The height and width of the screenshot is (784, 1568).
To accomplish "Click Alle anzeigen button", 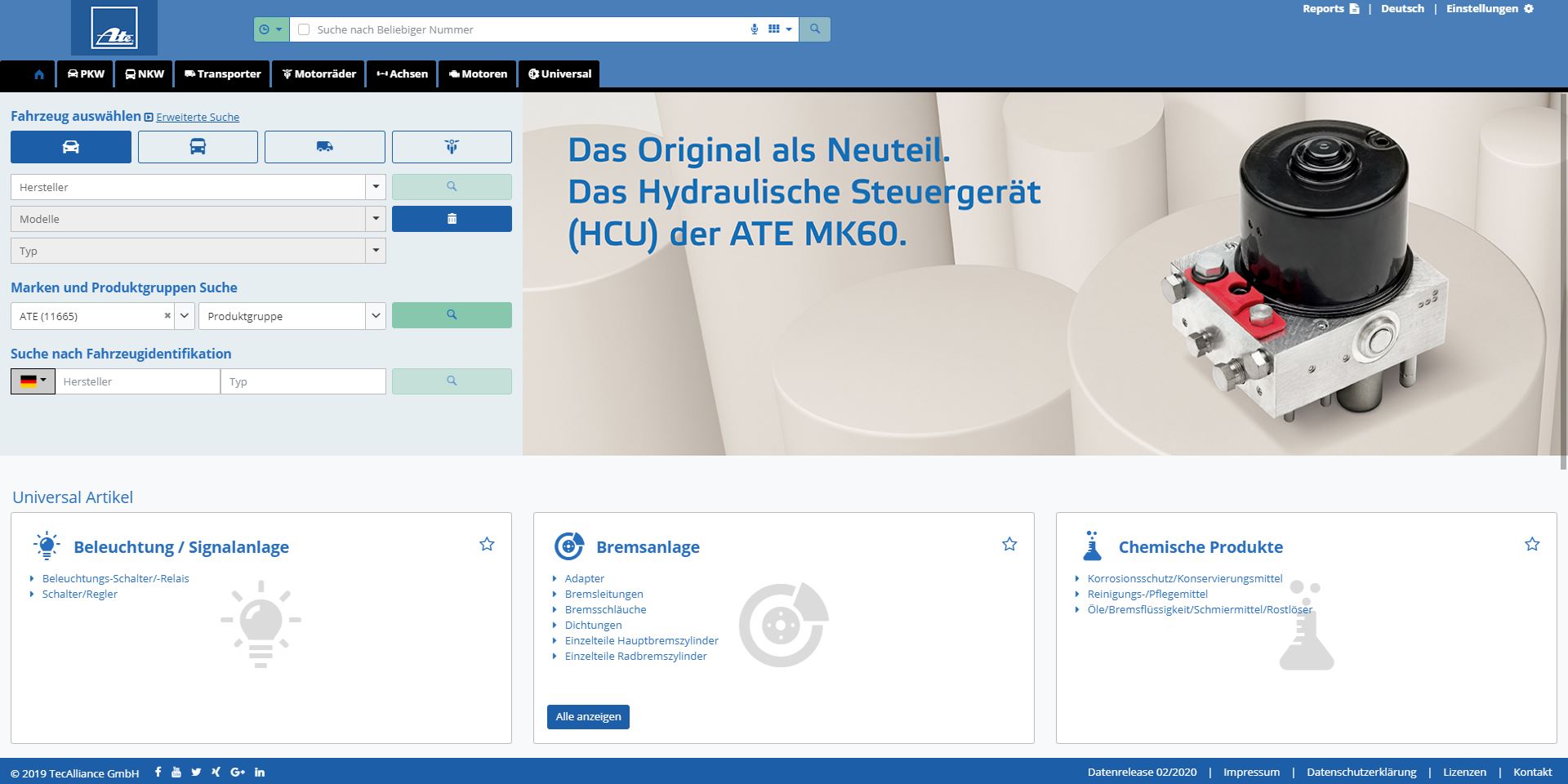I will (x=588, y=717).
